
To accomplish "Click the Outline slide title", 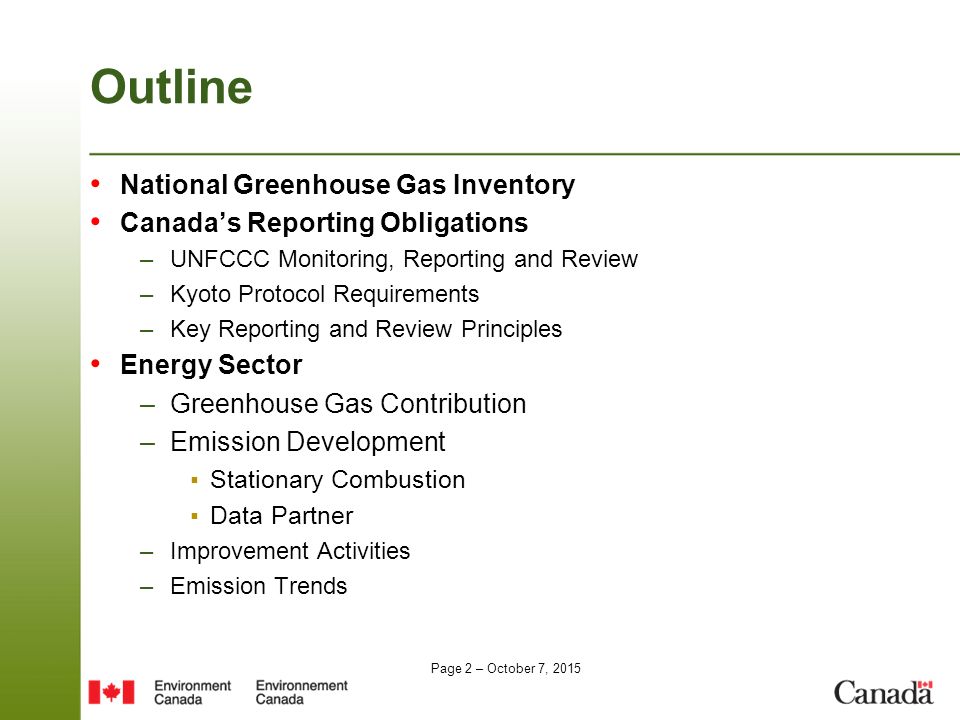I will point(171,87).
